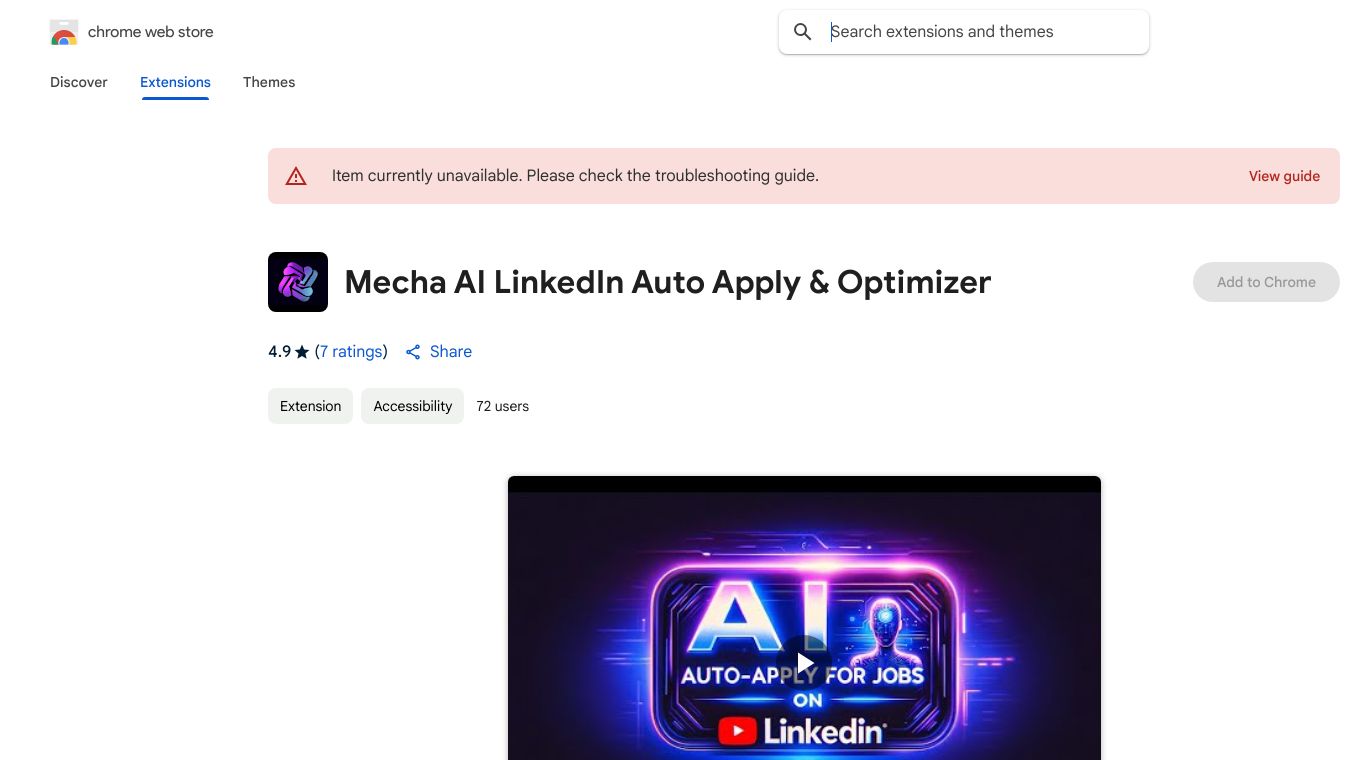This screenshot has width=1352, height=760.
Task: Open the 7 ratings link
Action: (351, 352)
